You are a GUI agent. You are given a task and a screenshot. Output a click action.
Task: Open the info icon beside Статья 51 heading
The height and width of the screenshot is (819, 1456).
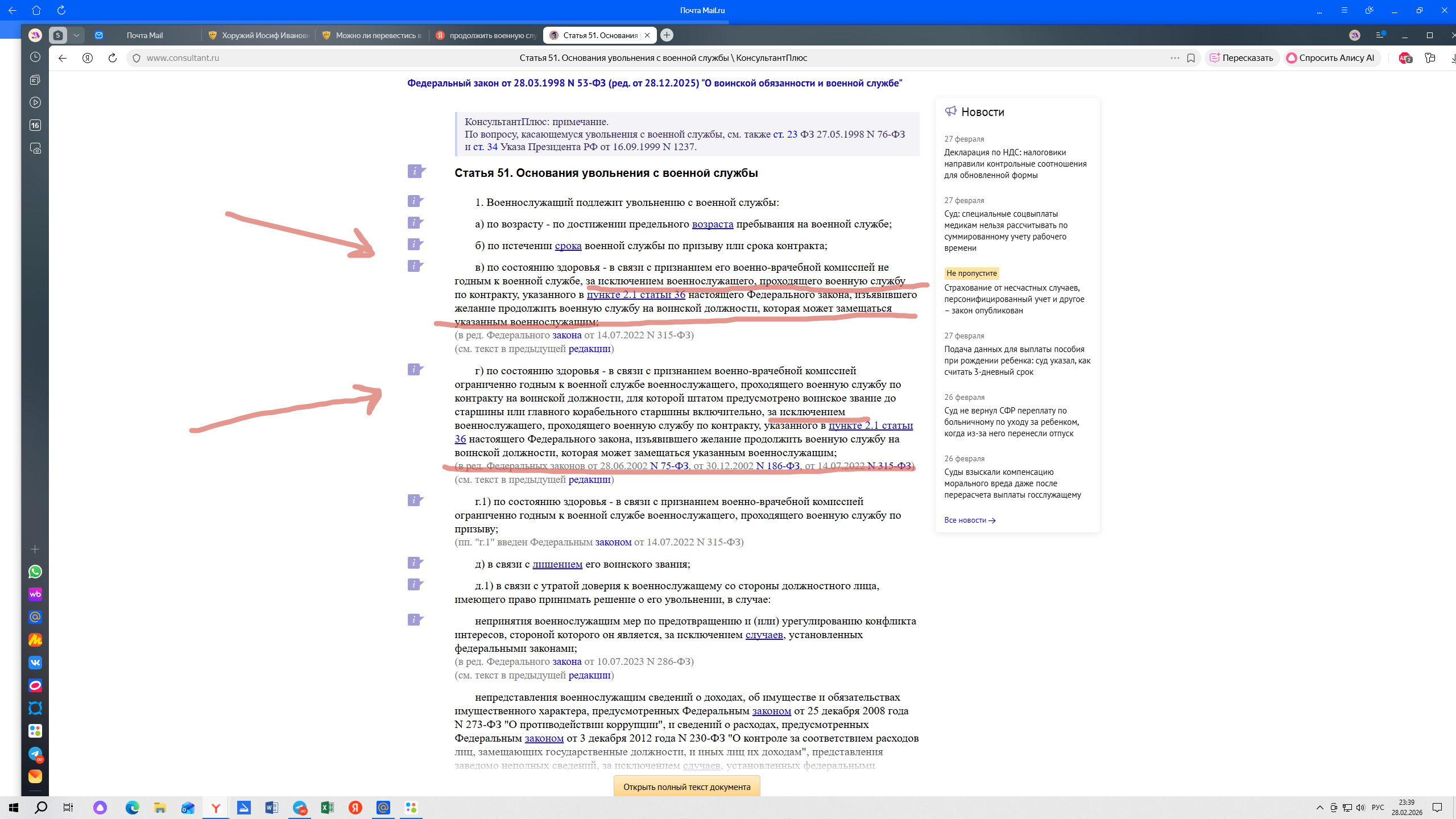(416, 171)
